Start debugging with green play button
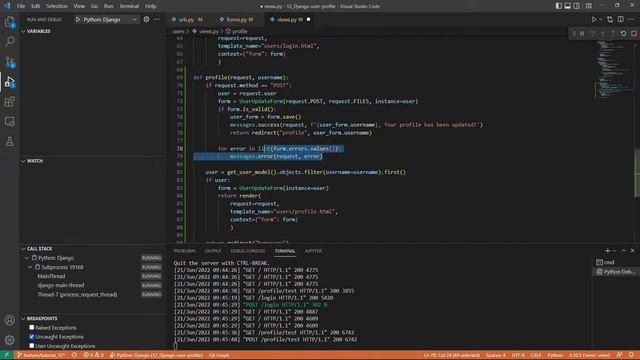640x360 pixels. coord(78,20)
